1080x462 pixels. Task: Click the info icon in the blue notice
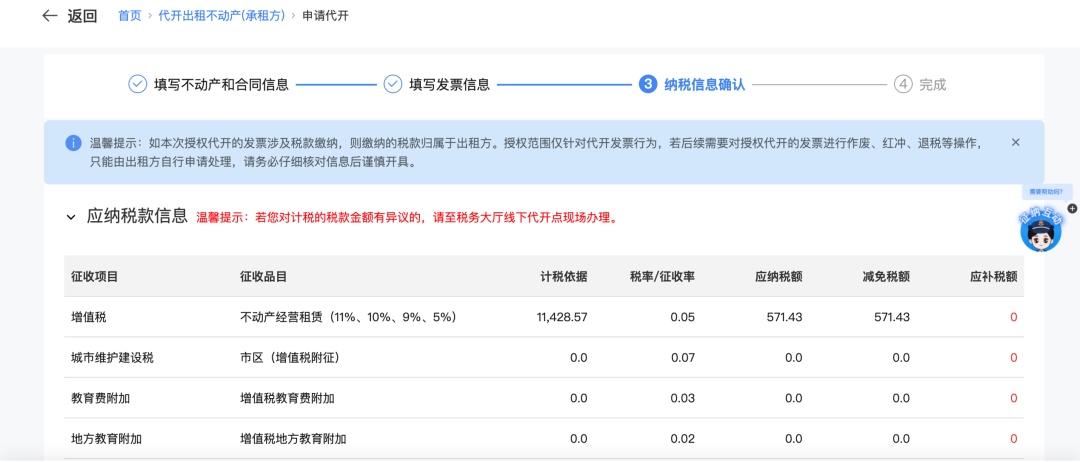tap(73, 143)
